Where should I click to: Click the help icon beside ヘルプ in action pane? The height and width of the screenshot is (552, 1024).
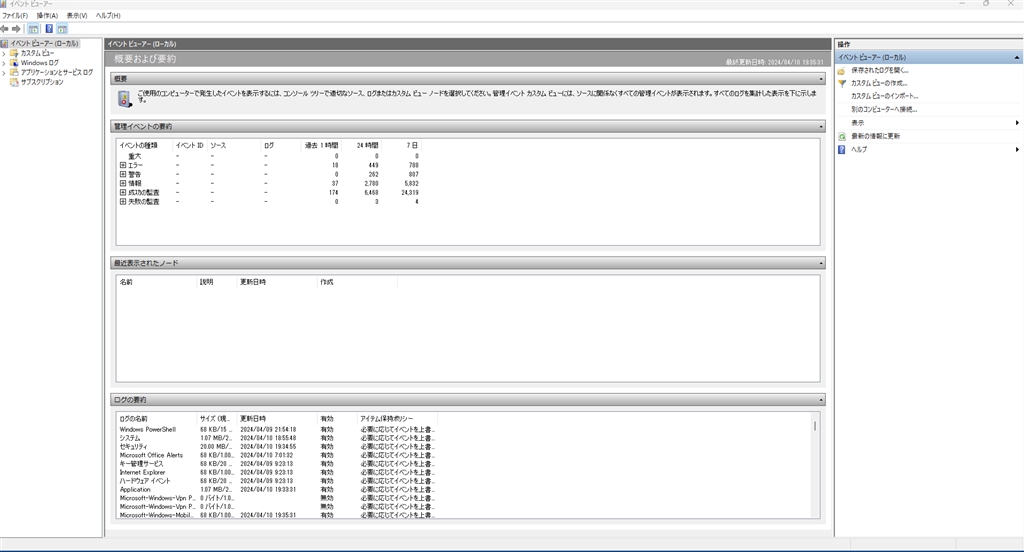(x=842, y=150)
